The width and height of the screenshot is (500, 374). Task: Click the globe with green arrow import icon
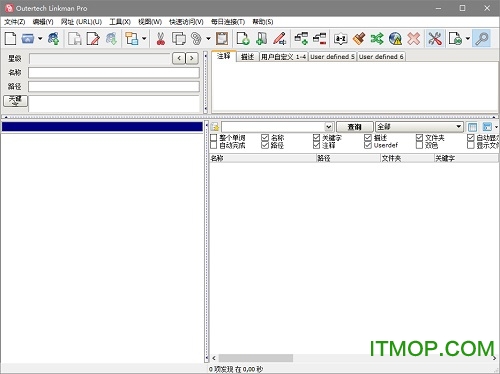[53, 39]
